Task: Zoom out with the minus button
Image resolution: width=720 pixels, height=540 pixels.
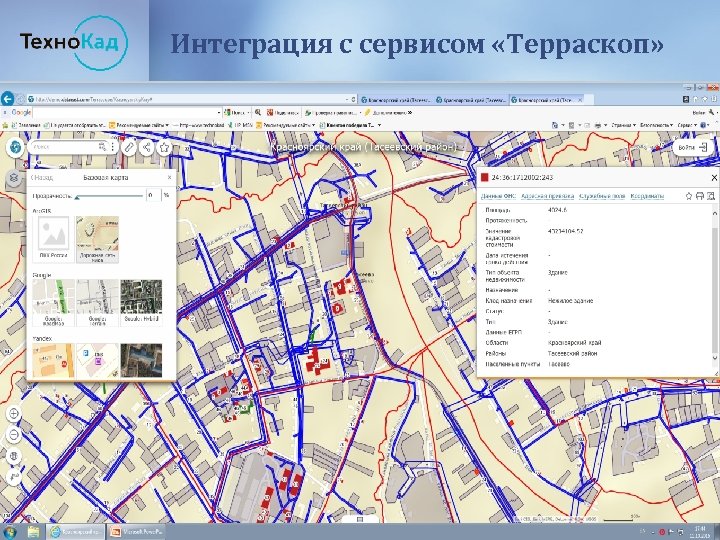Action: 13,434
